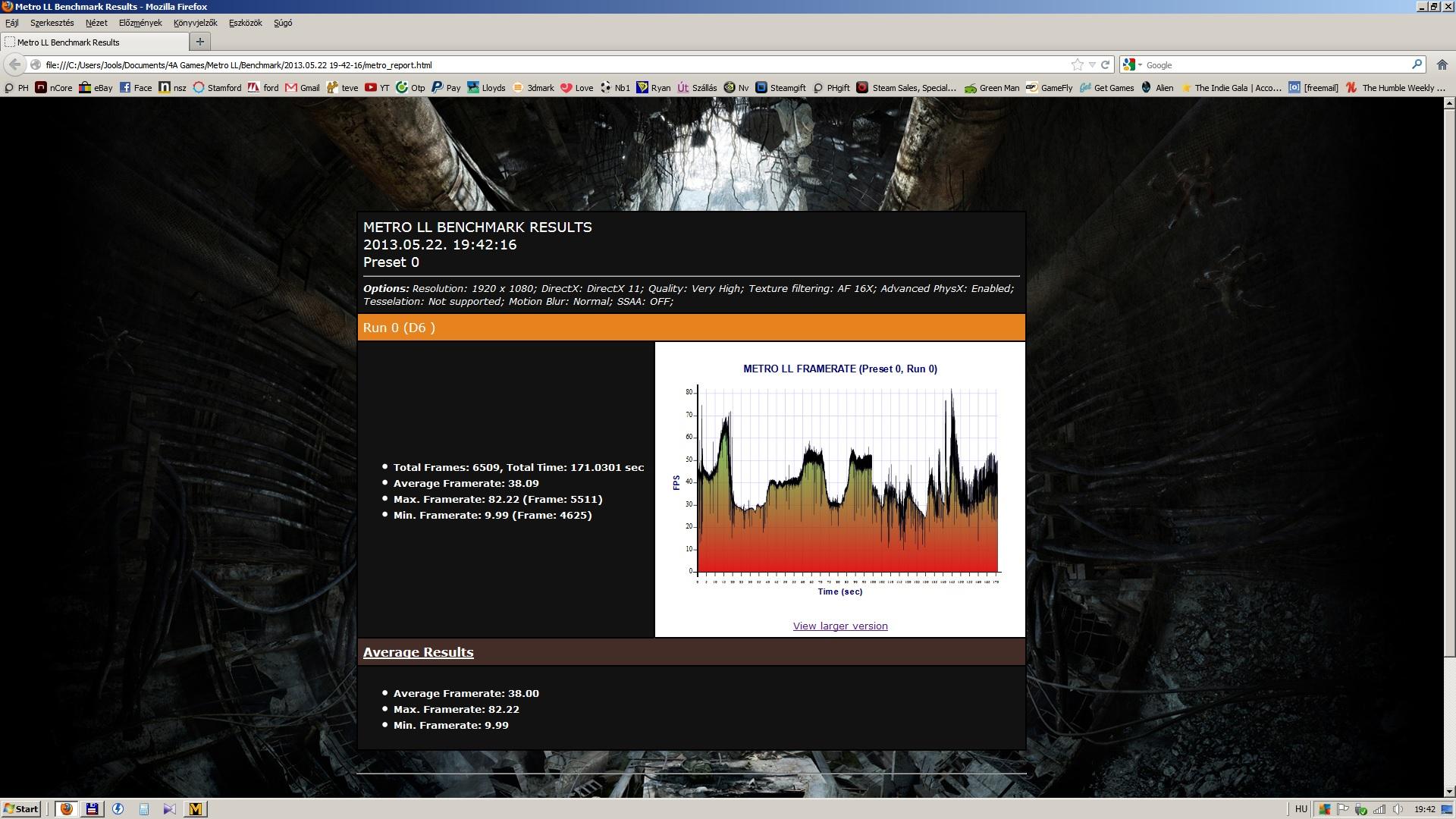Open the Steam Sales, Special... bookmark

point(906,87)
